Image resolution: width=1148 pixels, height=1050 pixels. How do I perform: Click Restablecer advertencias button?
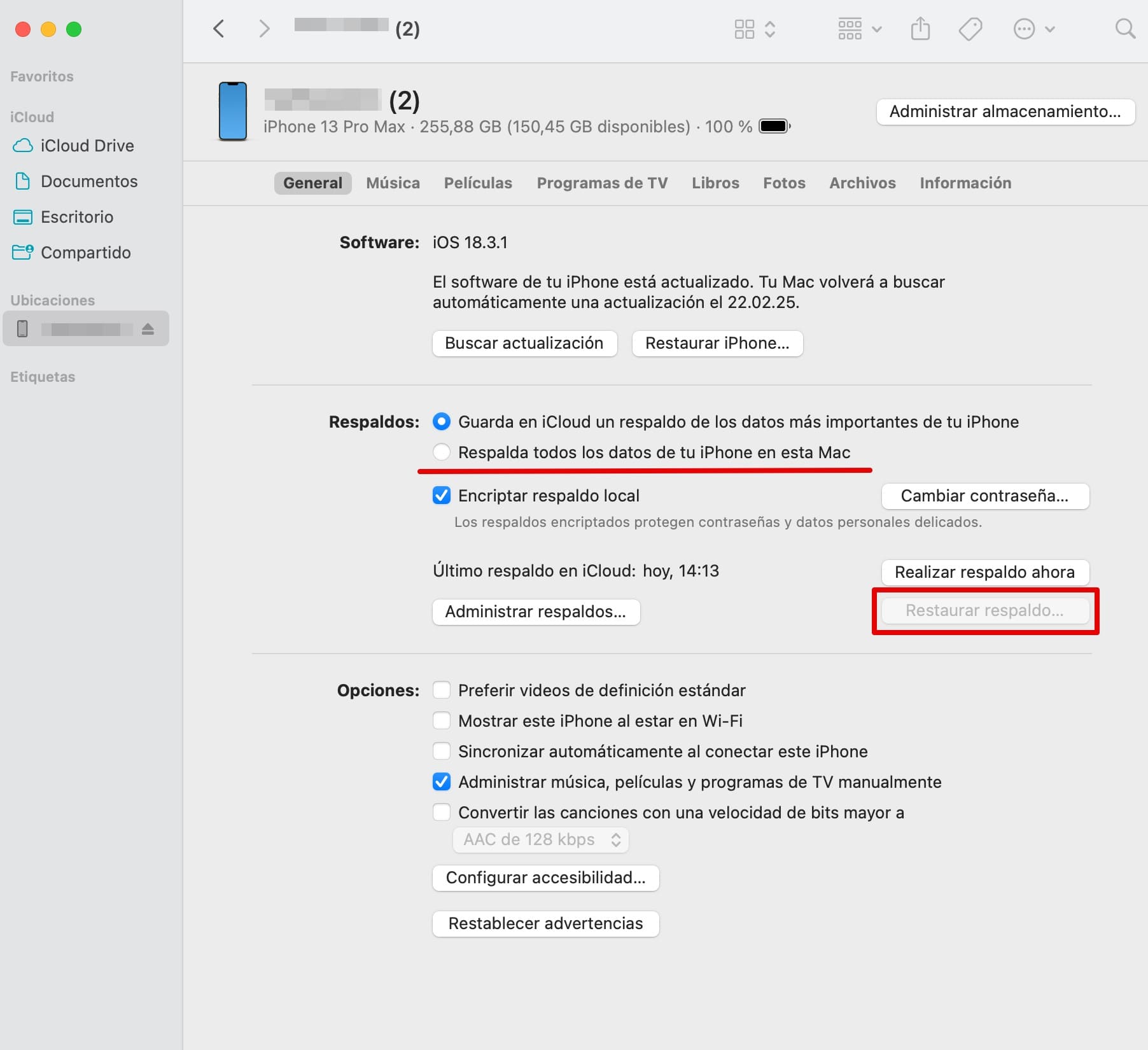coord(545,923)
